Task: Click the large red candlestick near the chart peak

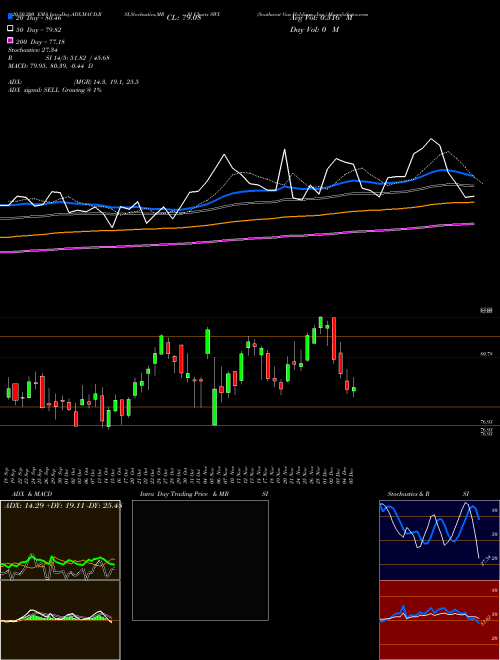Action: click(334, 339)
